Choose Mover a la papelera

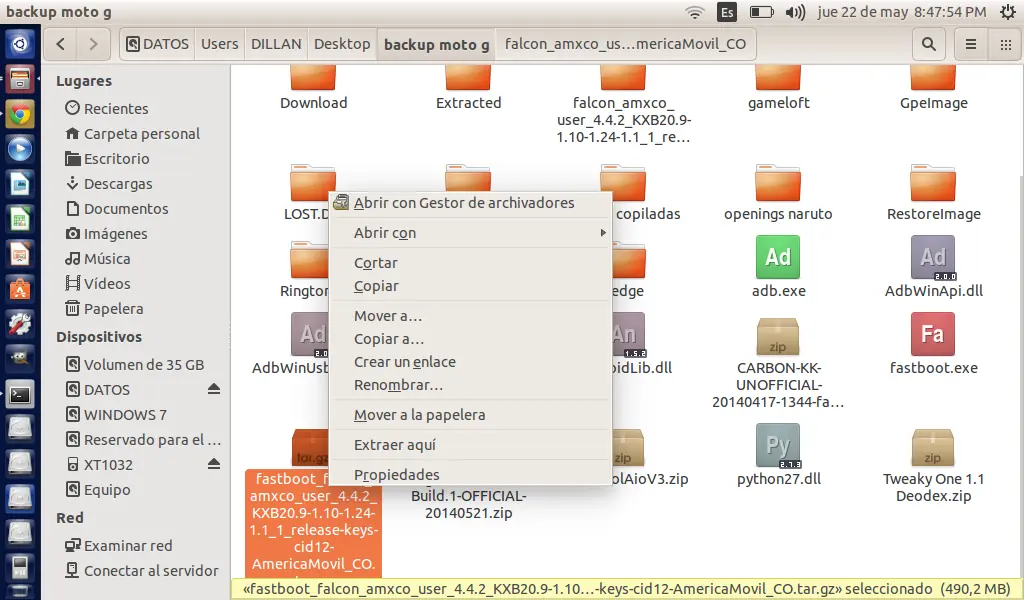tap(470, 415)
